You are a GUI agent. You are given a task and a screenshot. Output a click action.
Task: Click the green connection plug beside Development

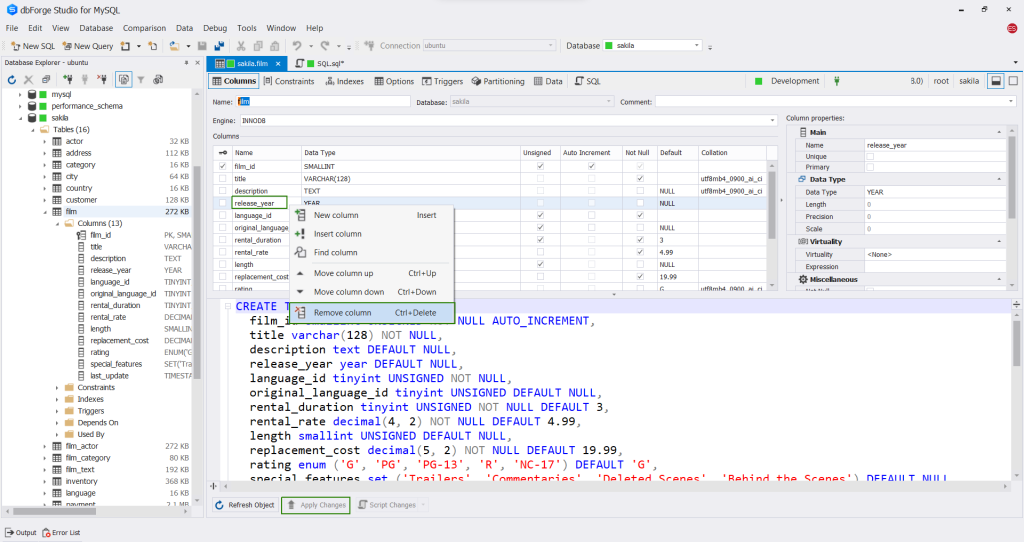(x=837, y=81)
